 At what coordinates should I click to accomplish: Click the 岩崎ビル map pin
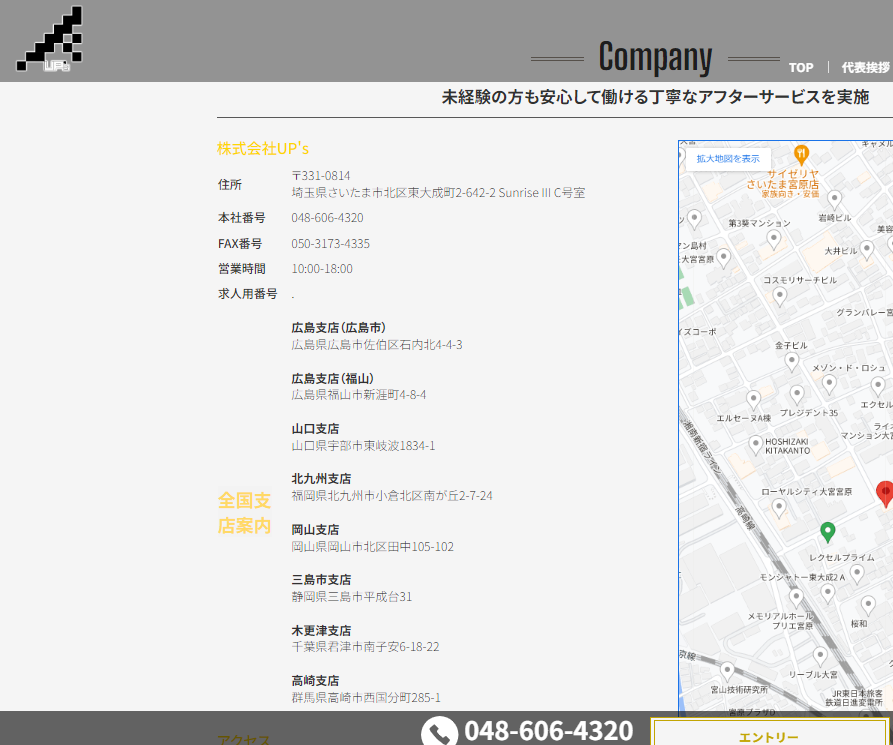pyautogui.click(x=834, y=200)
